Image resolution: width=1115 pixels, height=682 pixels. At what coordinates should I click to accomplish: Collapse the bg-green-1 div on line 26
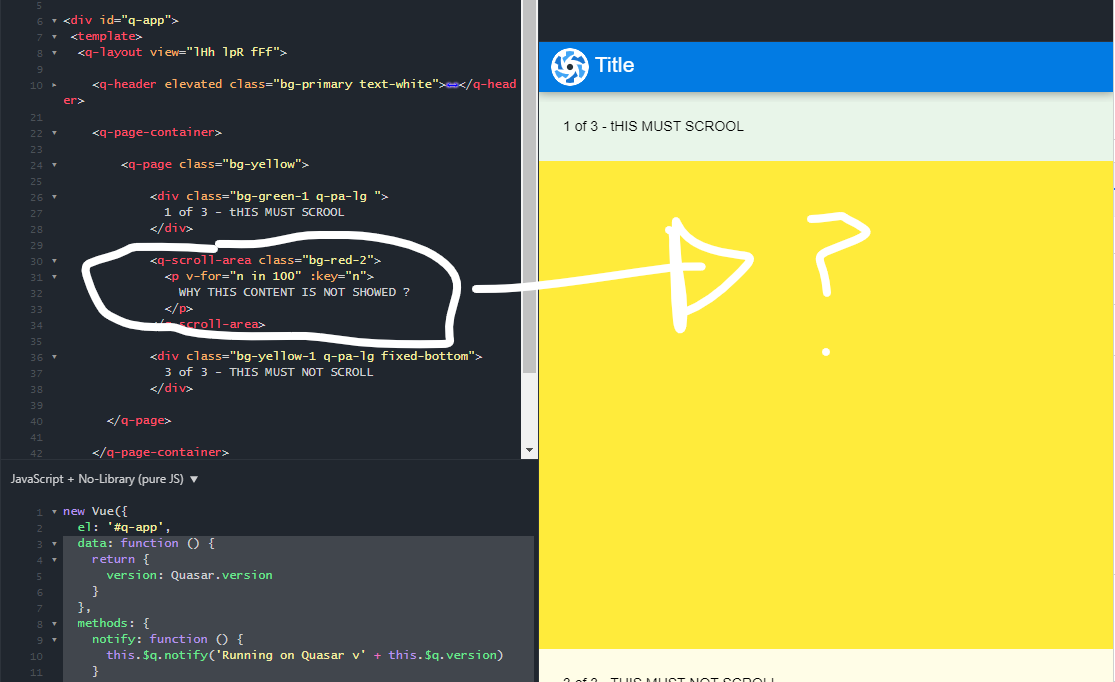click(53, 195)
